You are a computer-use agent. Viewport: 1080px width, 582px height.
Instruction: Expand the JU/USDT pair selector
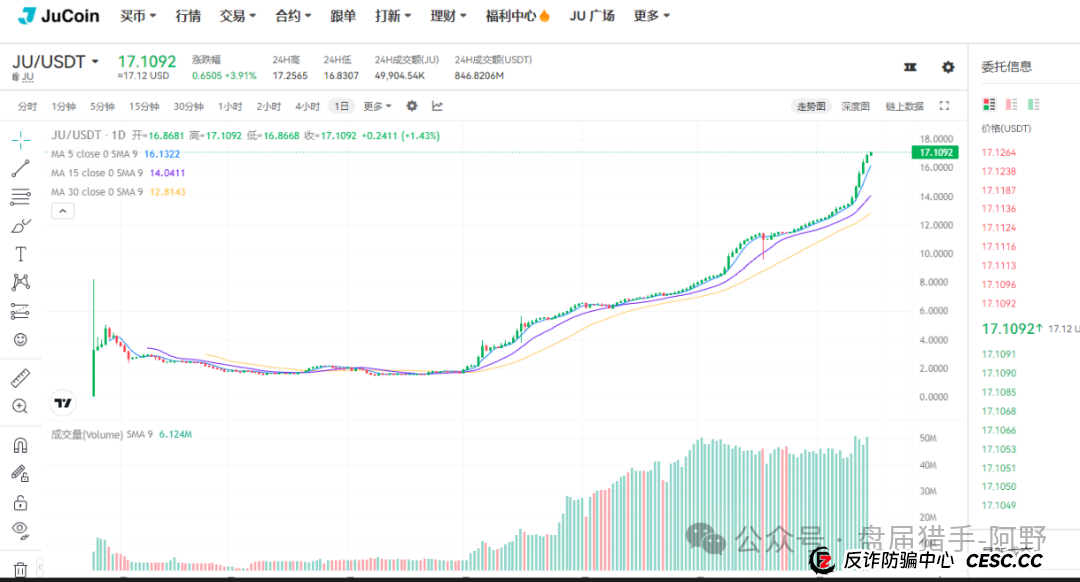pos(55,61)
